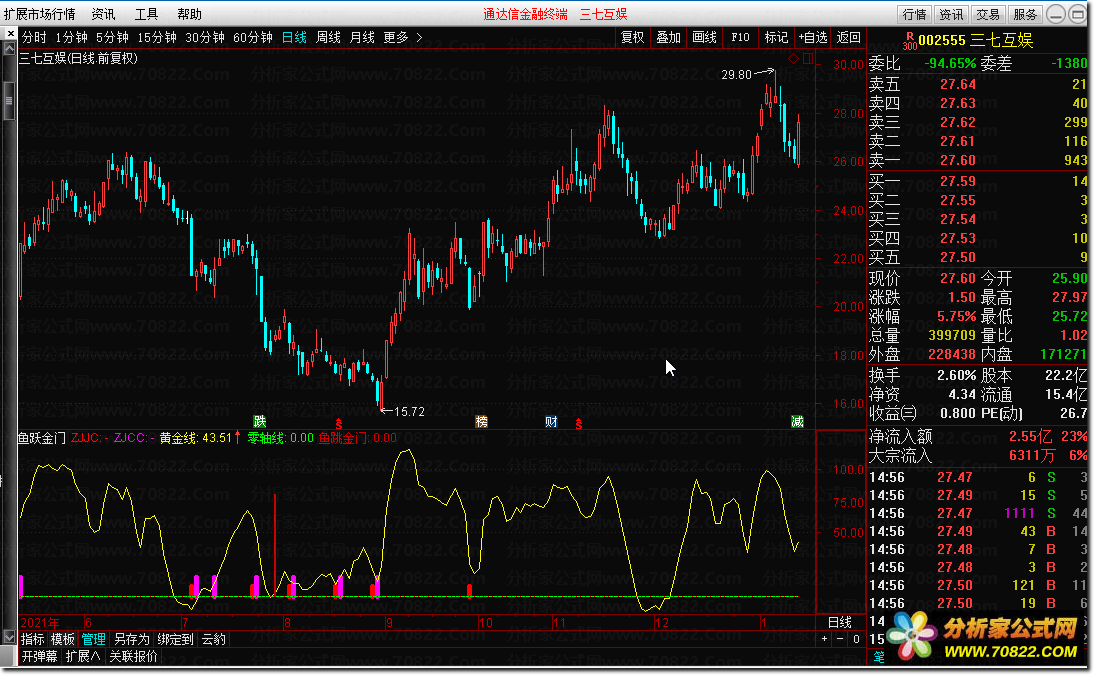Select the 月线 monthly period
The width and height of the screenshot is (1096, 676).
coord(362,38)
